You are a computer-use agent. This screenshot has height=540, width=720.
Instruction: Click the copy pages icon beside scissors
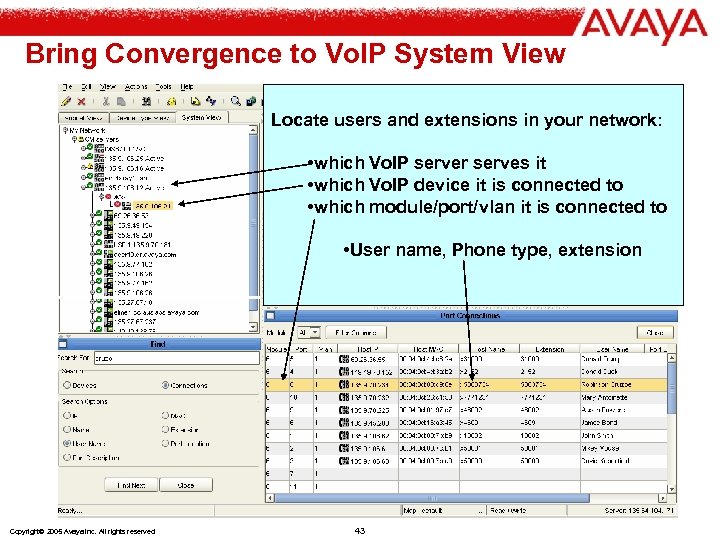click(x=121, y=101)
